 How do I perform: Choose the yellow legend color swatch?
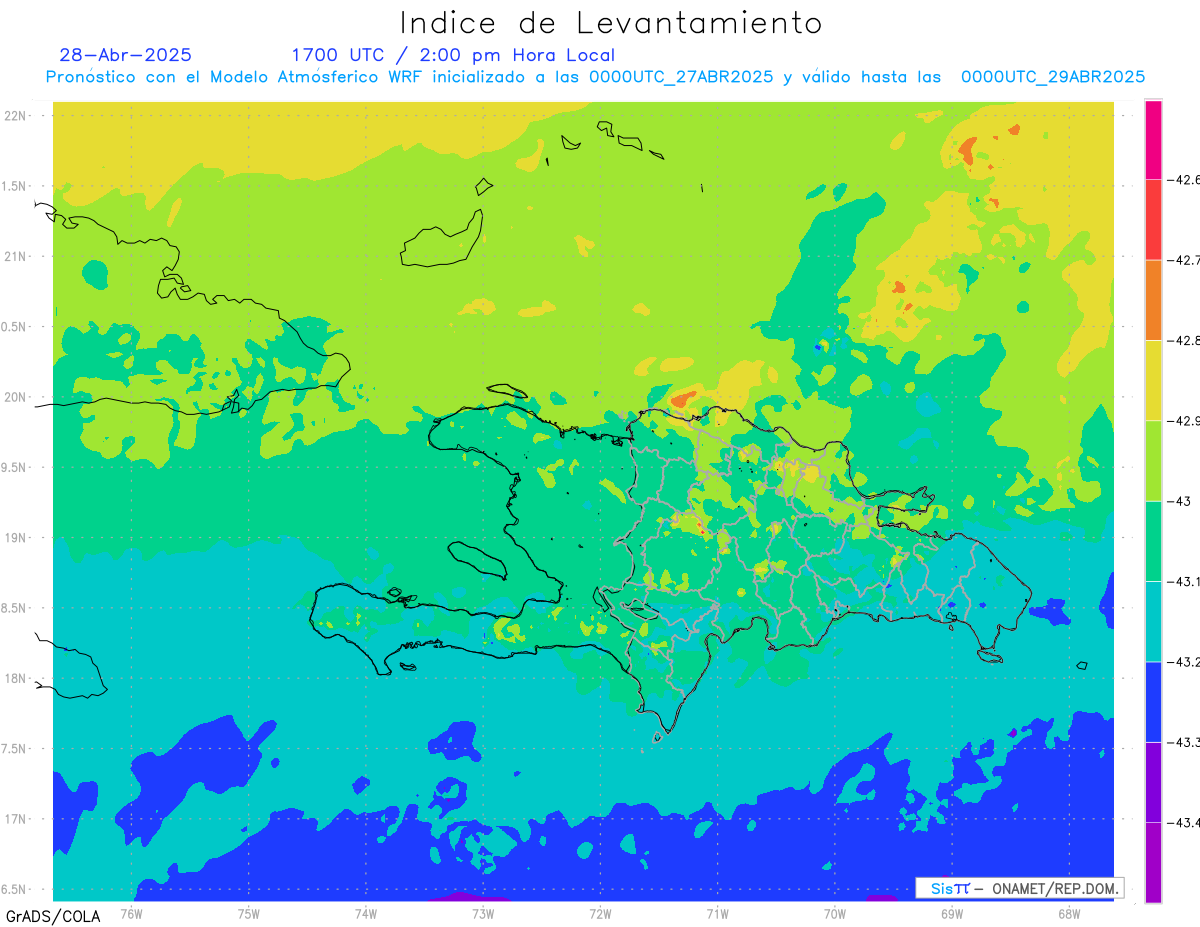[x=1153, y=381]
